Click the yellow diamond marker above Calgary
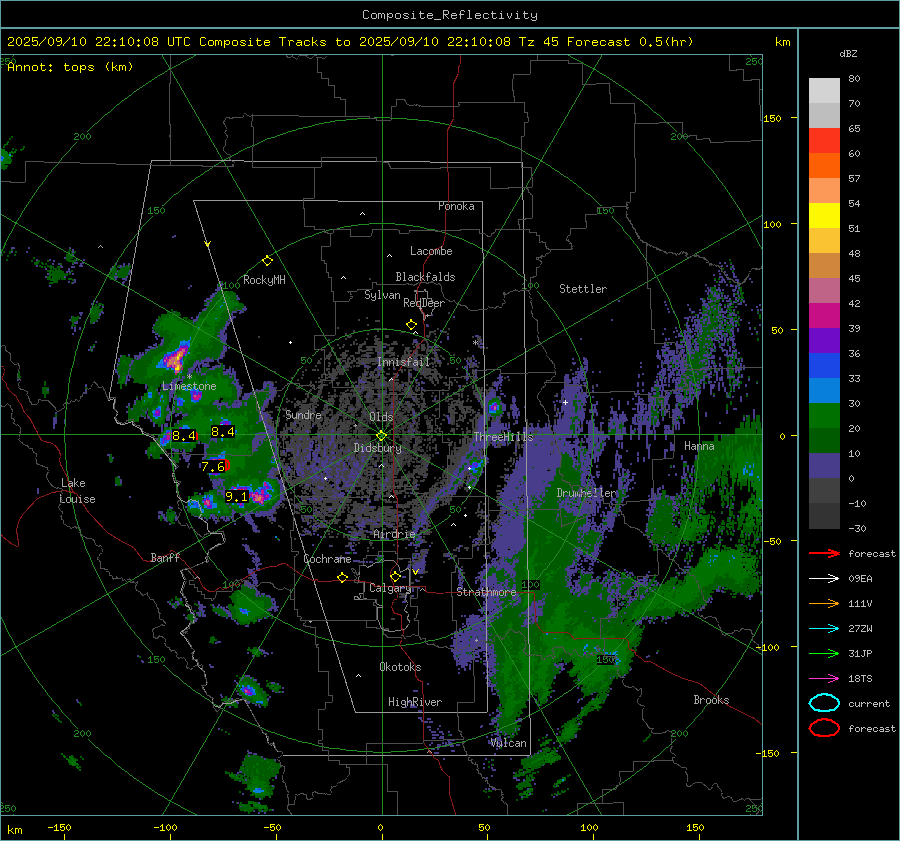The height and width of the screenshot is (841, 900). pyautogui.click(x=395, y=576)
